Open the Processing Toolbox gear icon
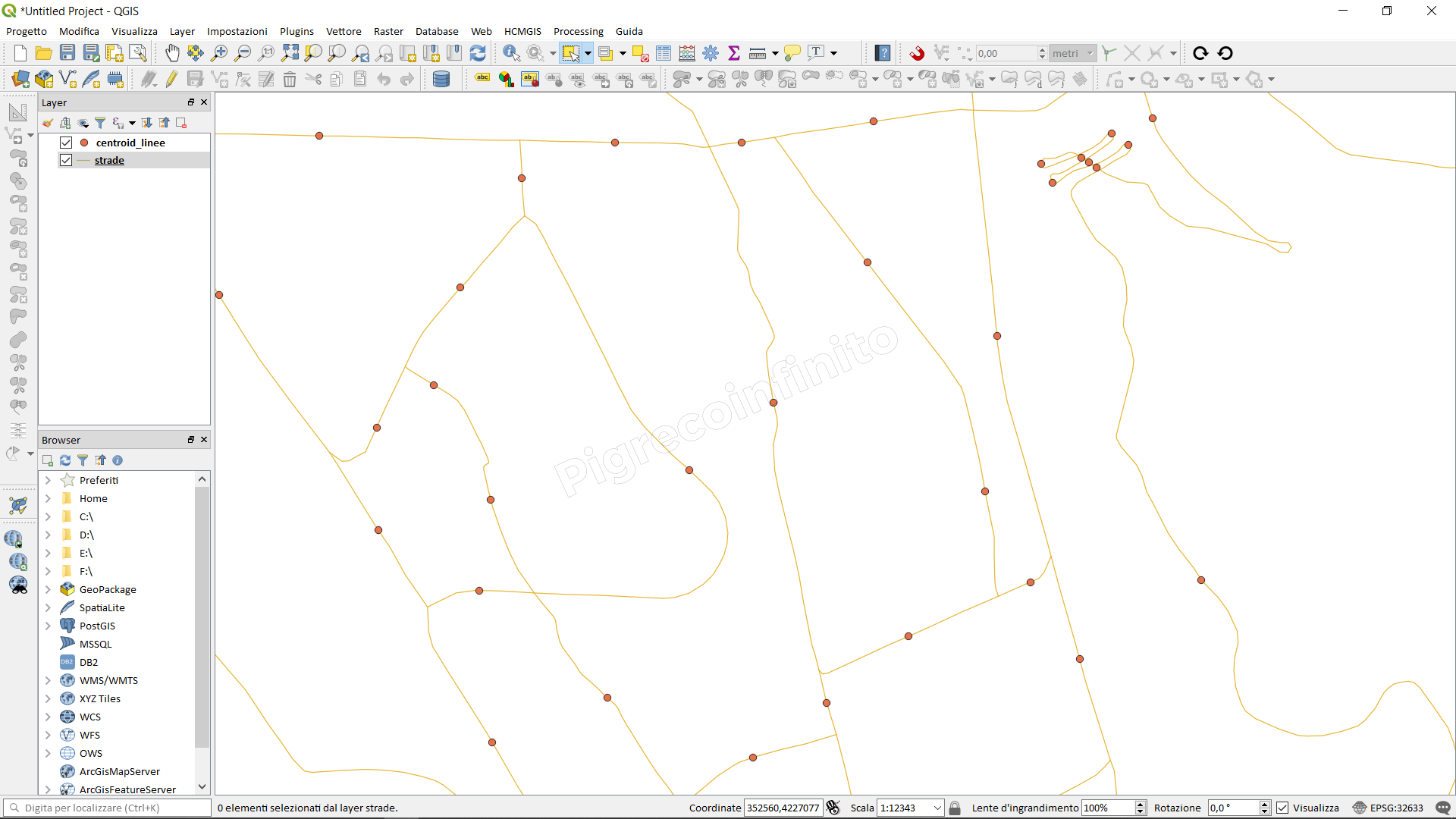1456x819 pixels. [711, 53]
